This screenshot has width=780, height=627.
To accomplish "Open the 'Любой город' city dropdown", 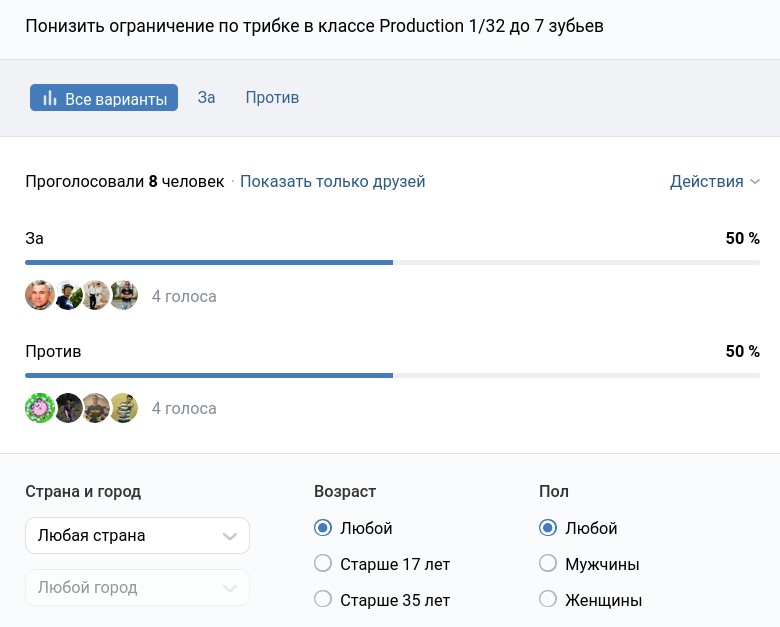I will [137, 588].
